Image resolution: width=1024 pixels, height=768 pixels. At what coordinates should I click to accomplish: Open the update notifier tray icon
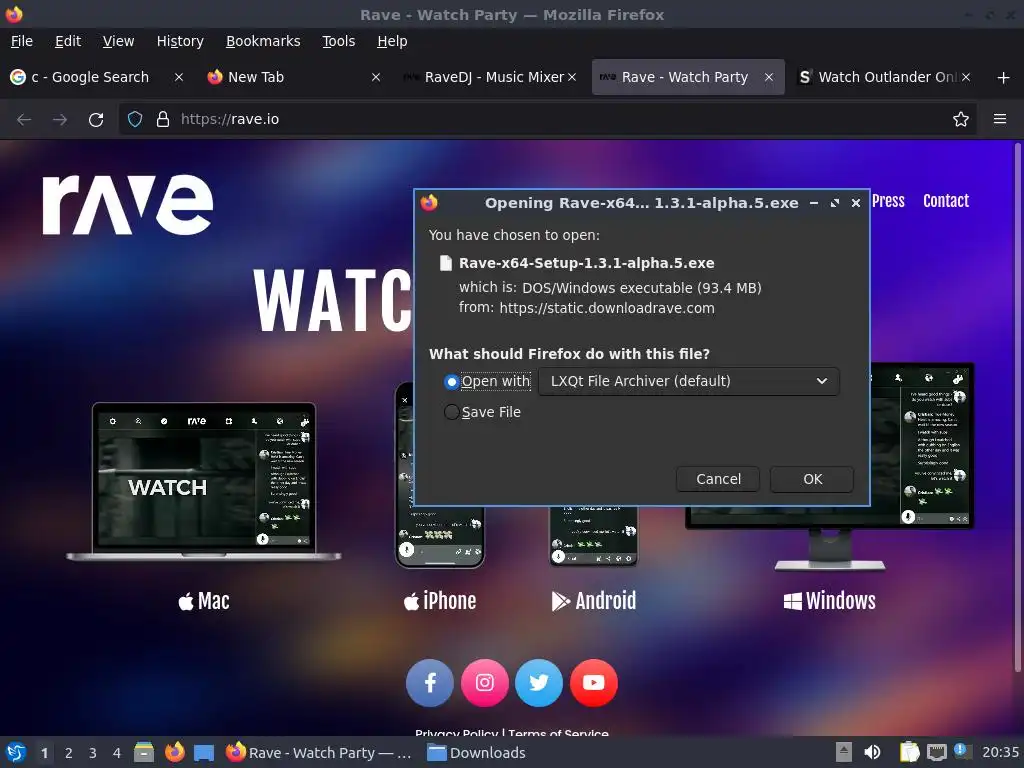pyautogui.click(x=962, y=751)
